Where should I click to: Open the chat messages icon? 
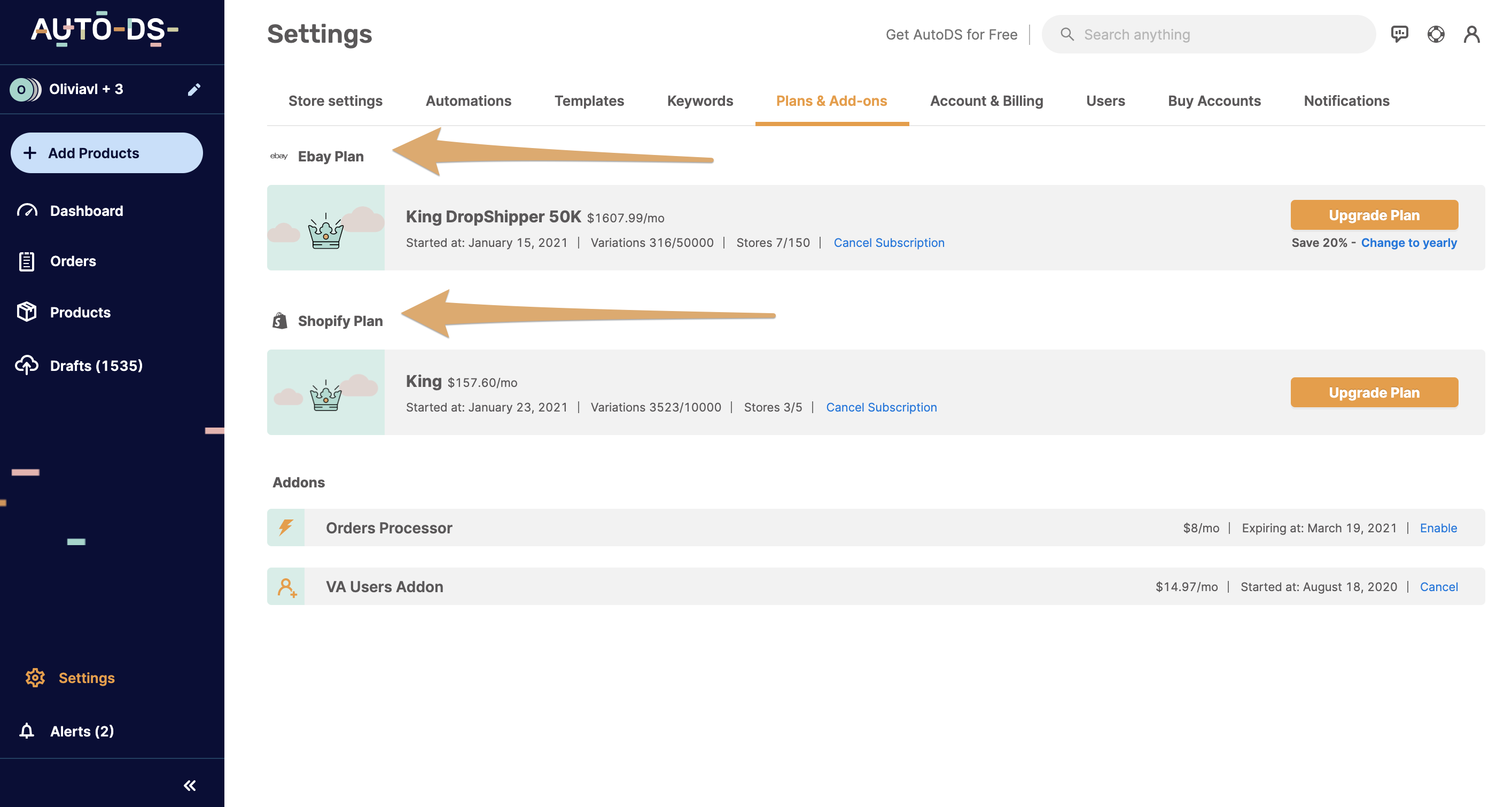1399,34
